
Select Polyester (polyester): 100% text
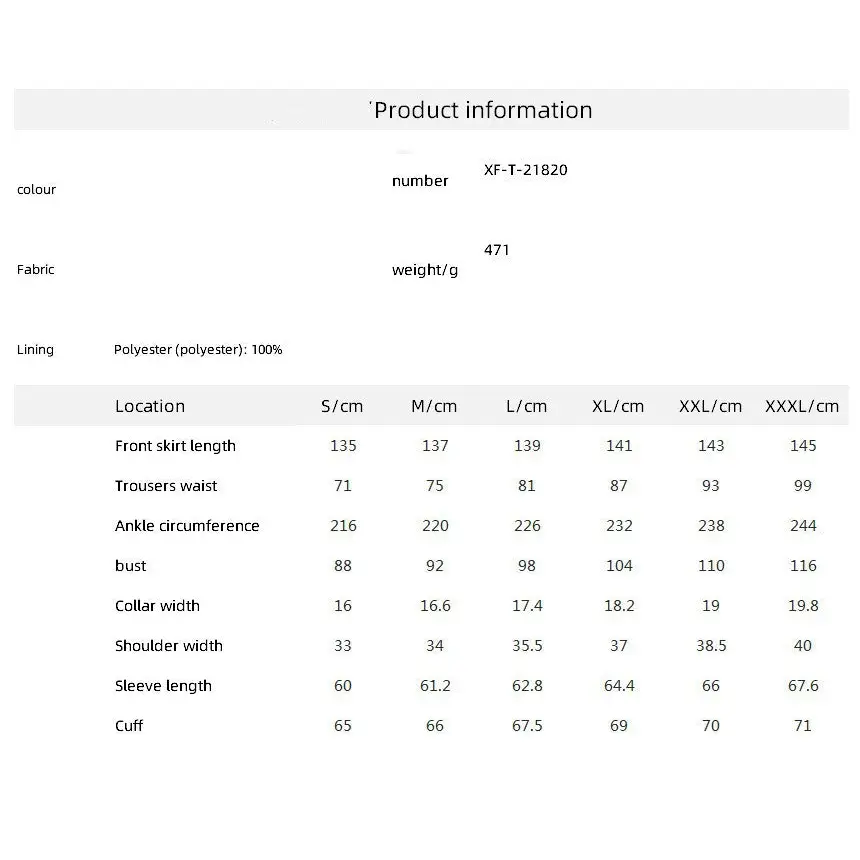pos(198,349)
